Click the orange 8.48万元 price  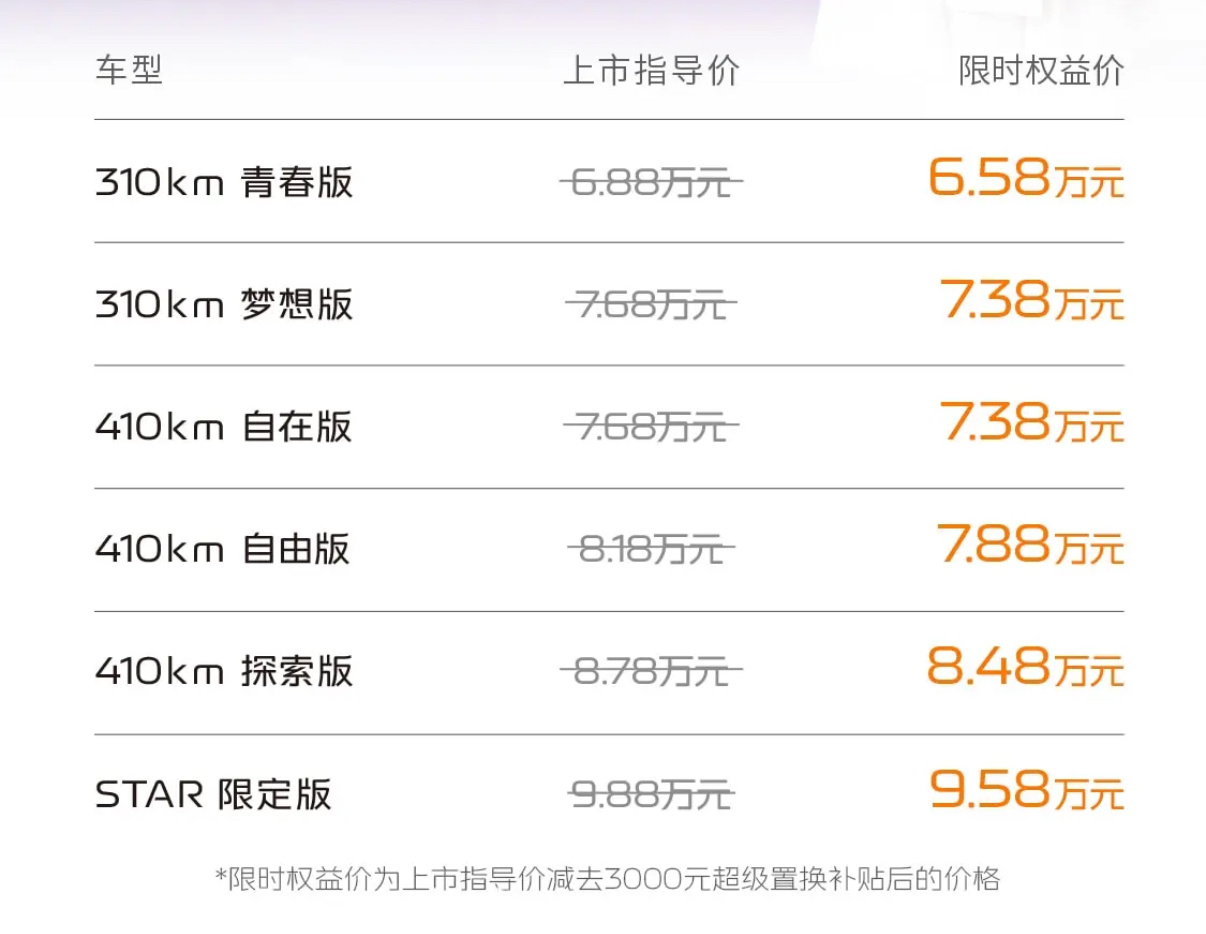click(1026, 668)
